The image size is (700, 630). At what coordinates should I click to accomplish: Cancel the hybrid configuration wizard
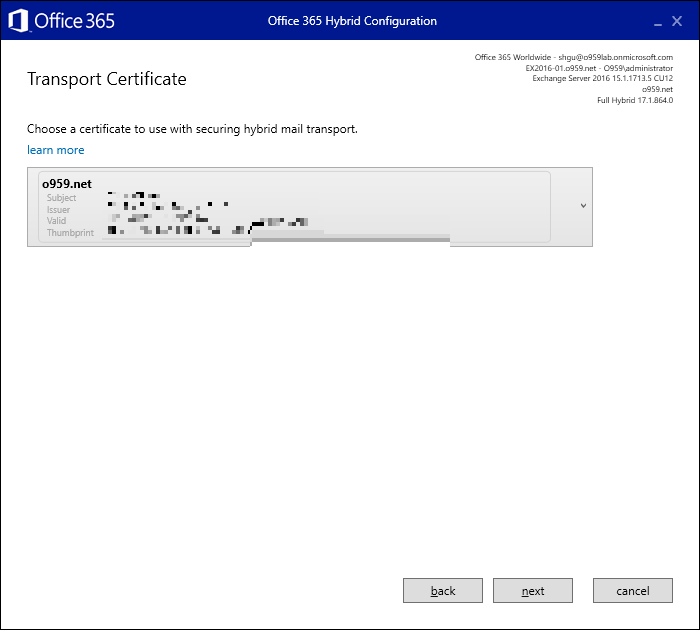(633, 591)
